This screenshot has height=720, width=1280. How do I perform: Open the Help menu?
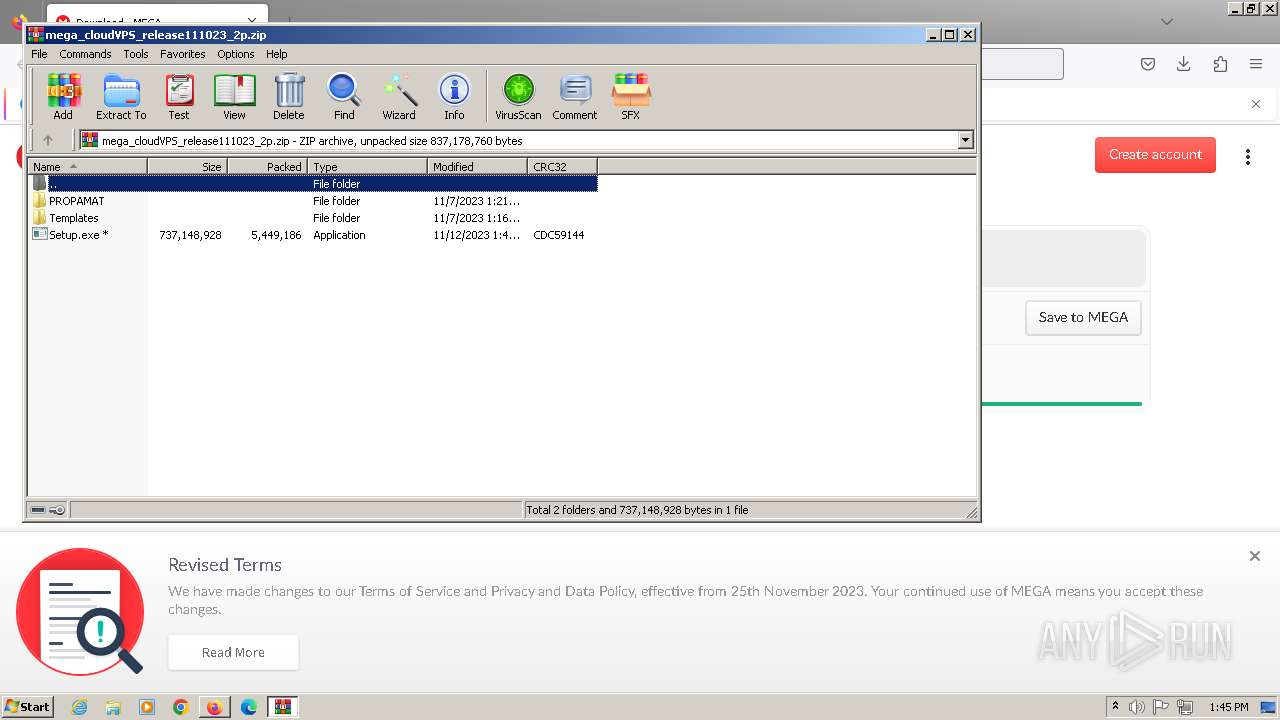tap(277, 54)
